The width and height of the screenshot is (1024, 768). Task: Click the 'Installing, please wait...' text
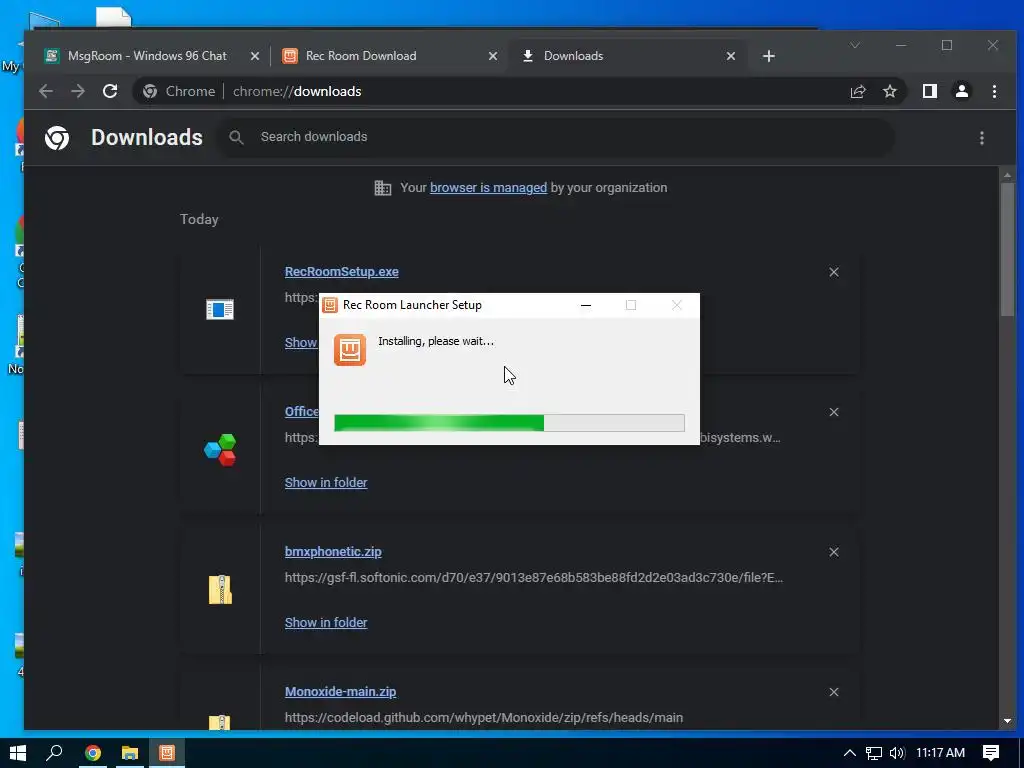click(x=436, y=341)
